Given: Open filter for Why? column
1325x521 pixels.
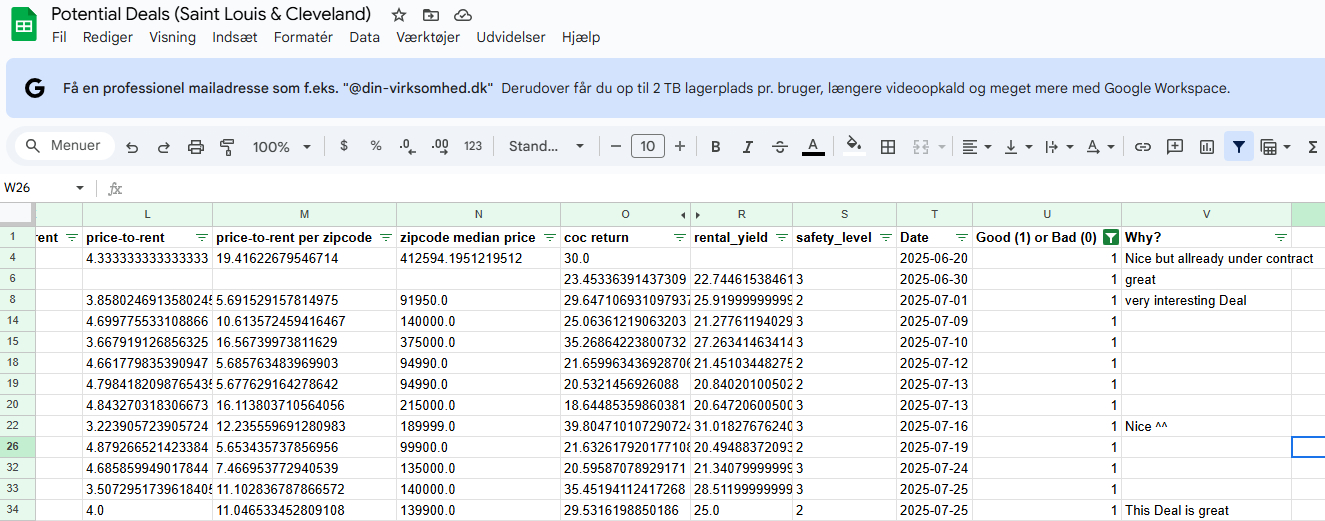Looking at the screenshot, I should click(x=1281, y=238).
